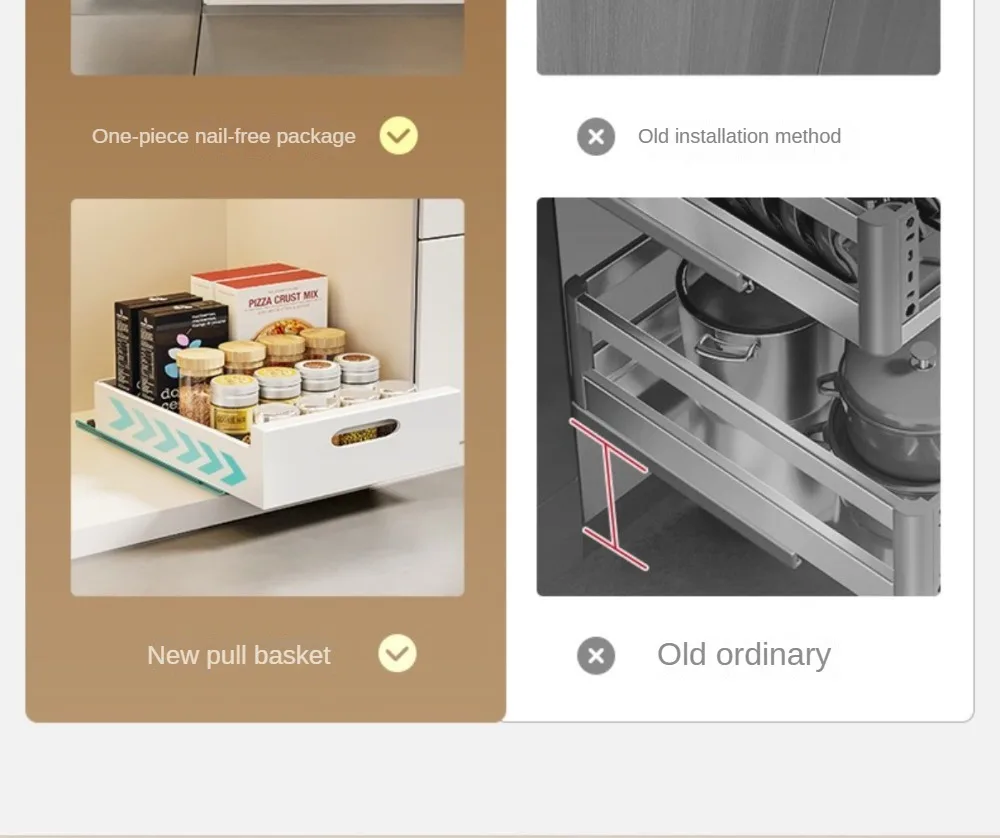
Task: Select the One-piece nail-free package label
Action: point(224,136)
